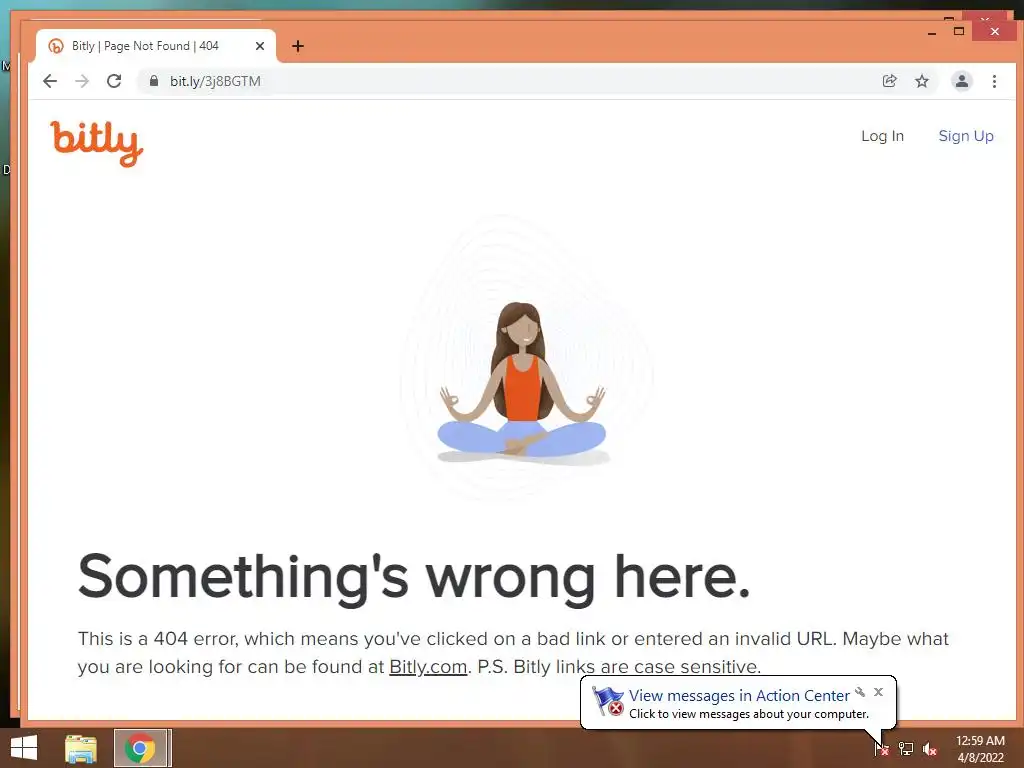Image resolution: width=1024 pixels, height=768 pixels.
Task: Click the Action Center flag in the balloon
Action: tap(607, 701)
